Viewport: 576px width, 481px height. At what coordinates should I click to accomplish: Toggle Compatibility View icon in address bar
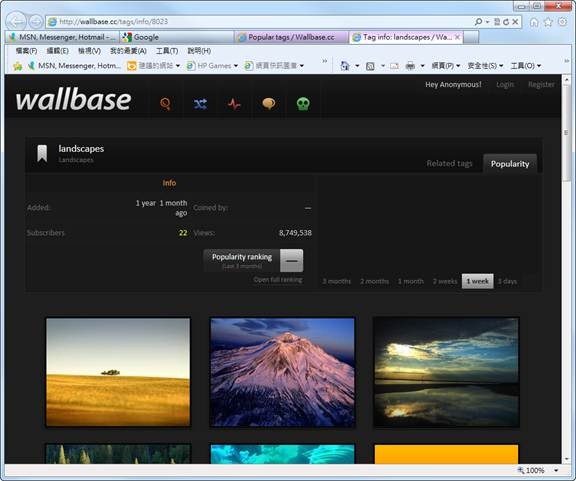point(497,22)
